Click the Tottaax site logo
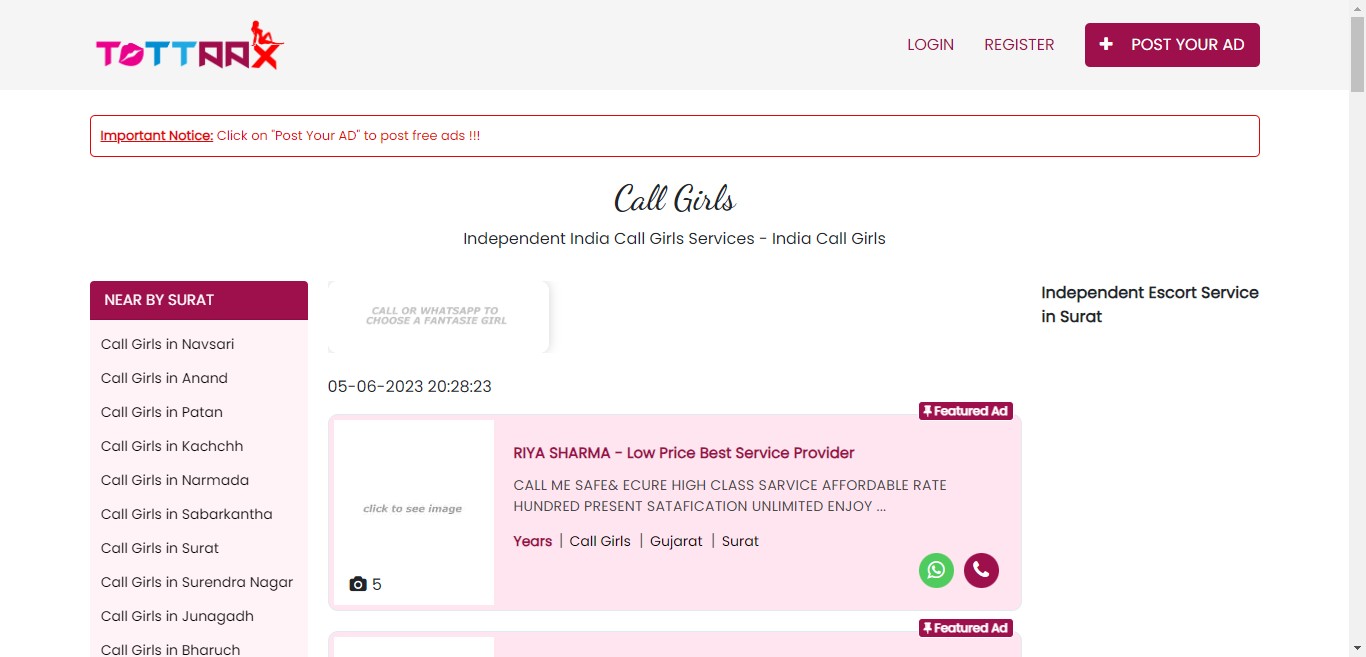Viewport: 1366px width, 657px height. click(190, 46)
